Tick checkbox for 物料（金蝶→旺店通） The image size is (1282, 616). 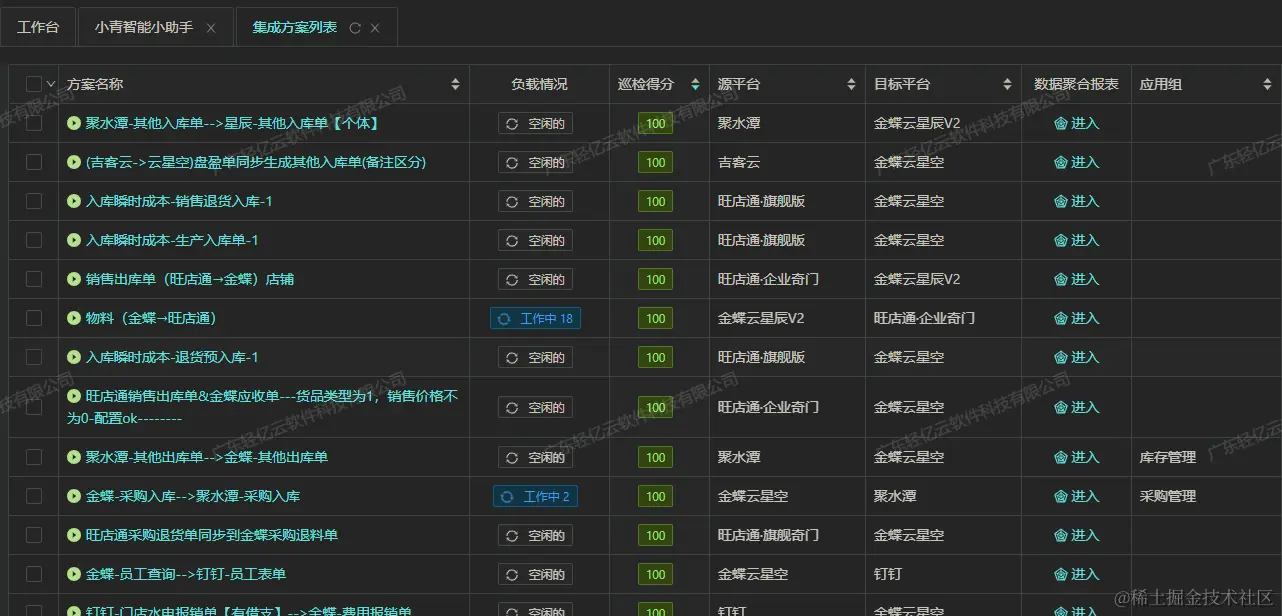point(34,318)
